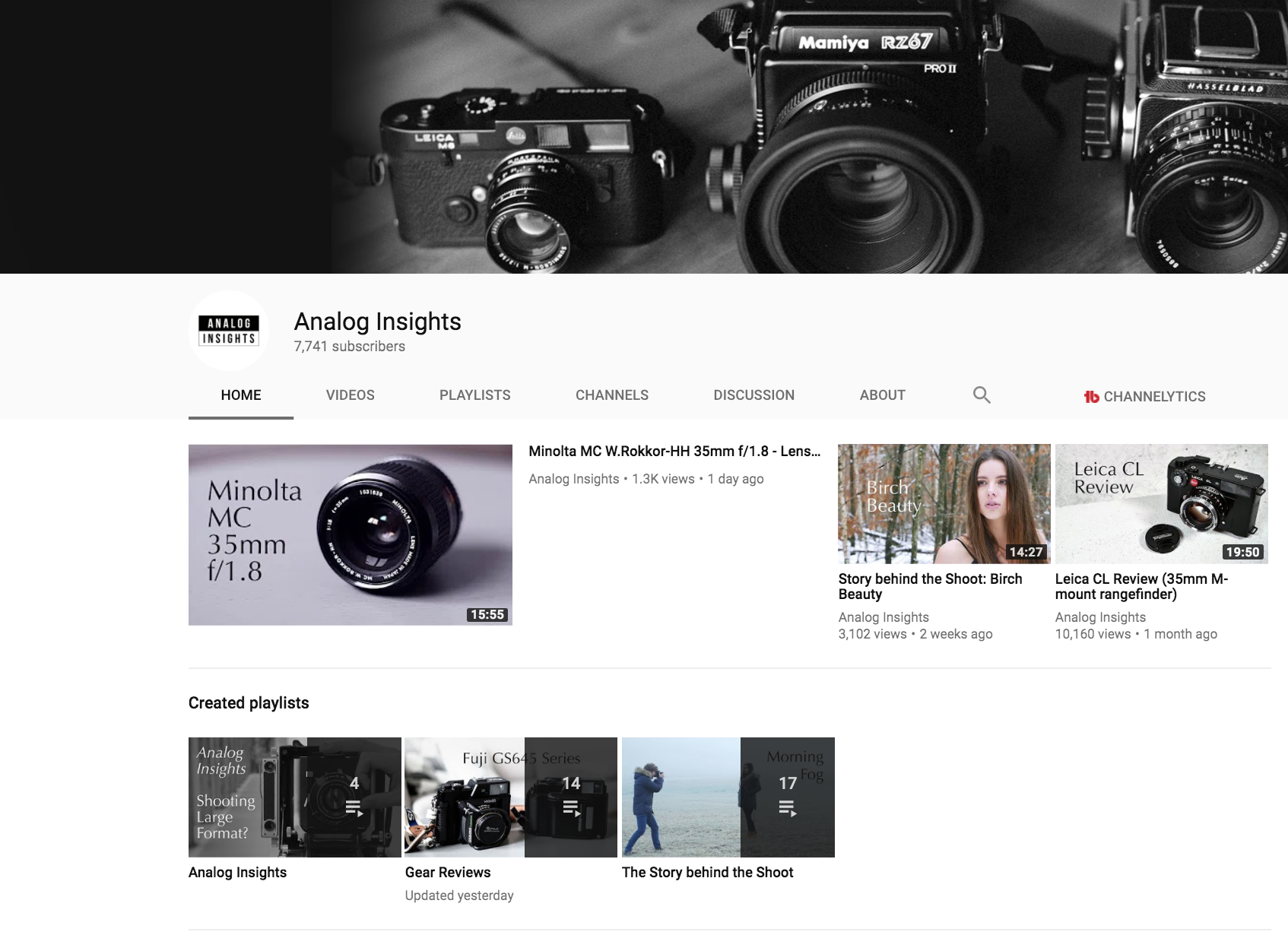Click the Updated yesterday text
Screen dimensions: 1288x932
click(x=459, y=896)
